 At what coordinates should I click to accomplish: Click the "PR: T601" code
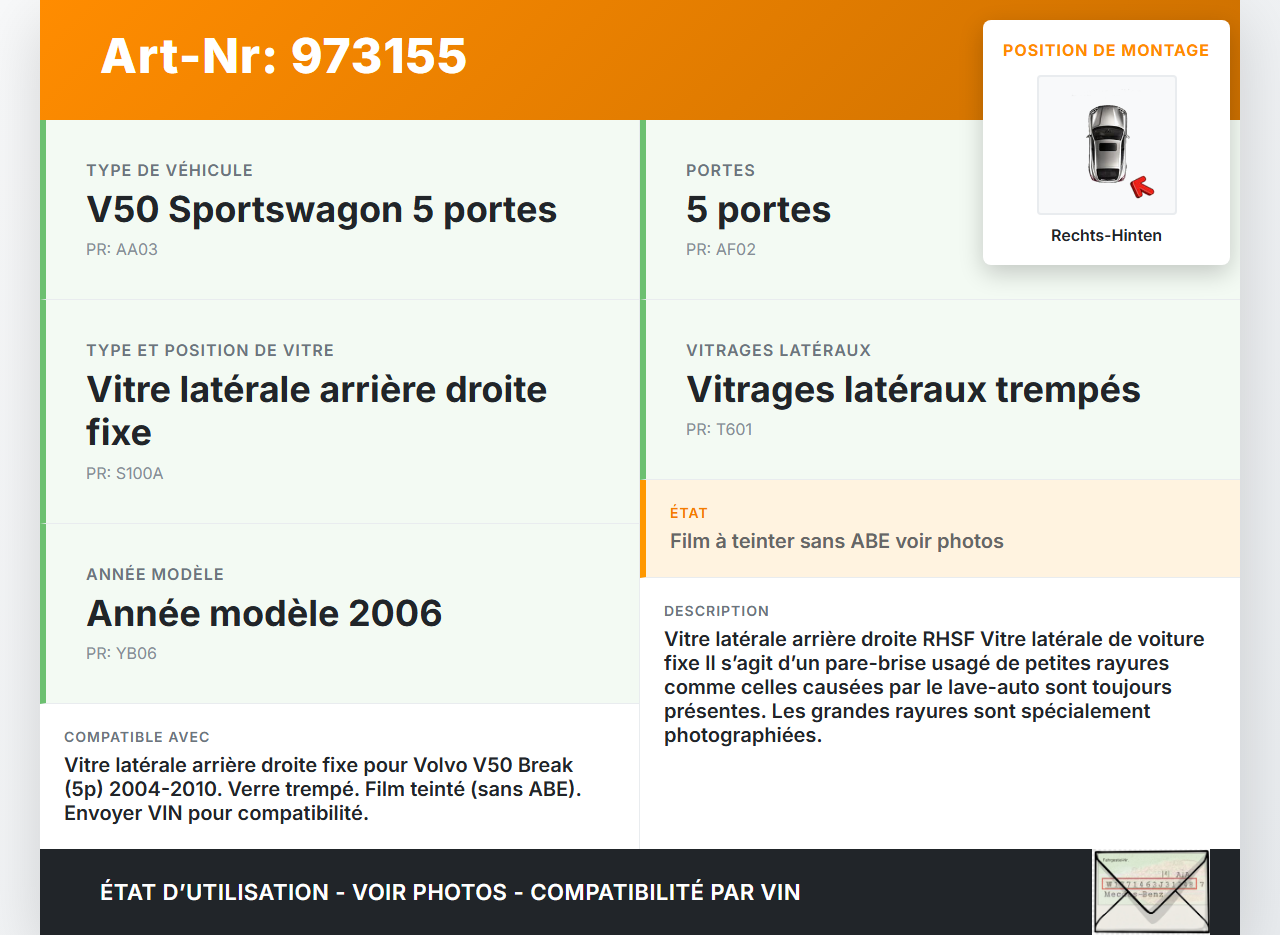pos(719,429)
